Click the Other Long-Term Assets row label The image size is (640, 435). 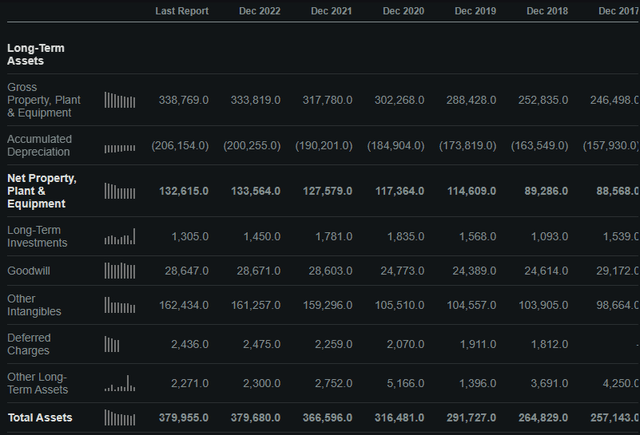click(x=38, y=383)
